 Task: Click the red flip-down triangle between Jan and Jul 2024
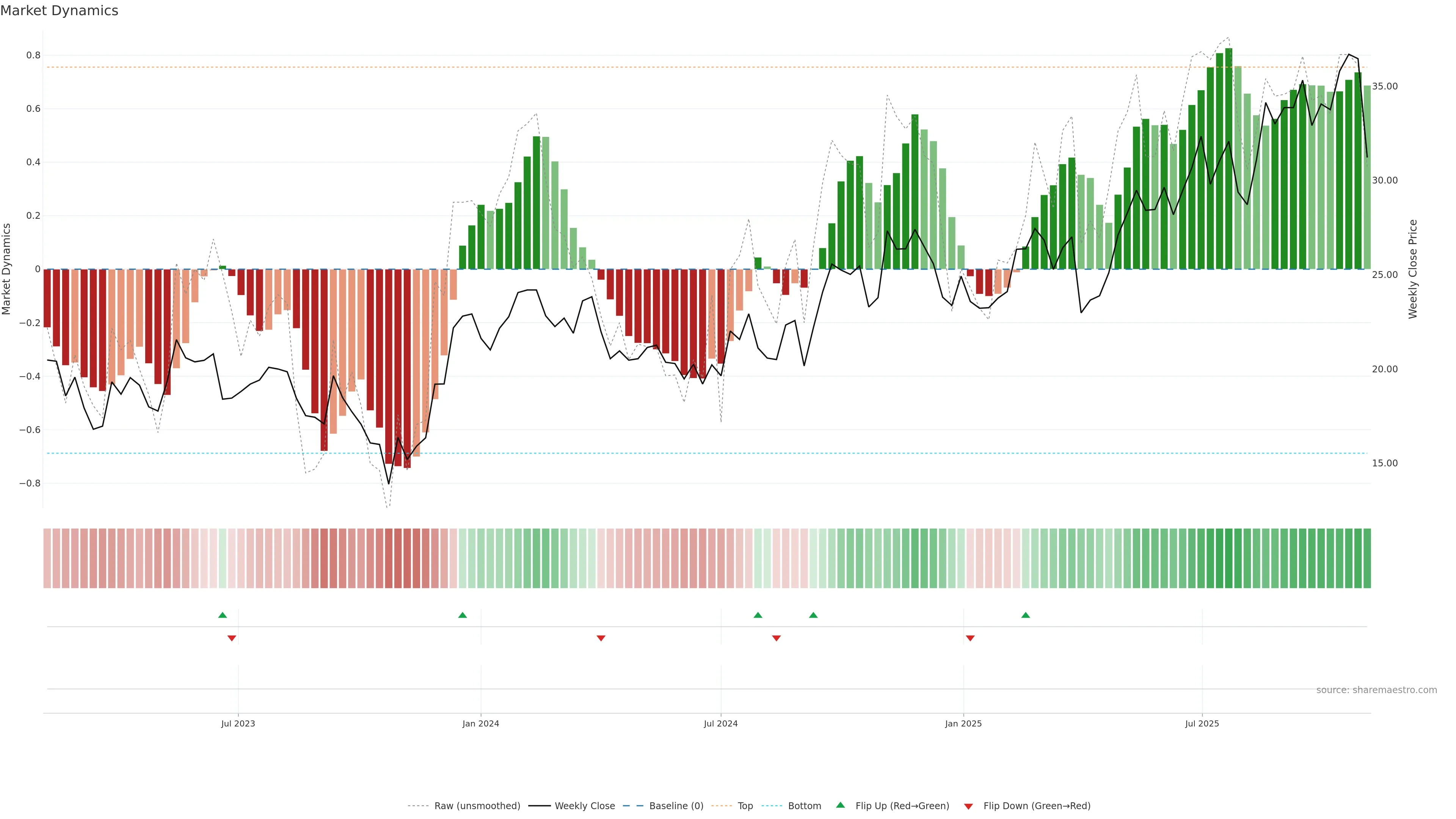click(x=601, y=638)
